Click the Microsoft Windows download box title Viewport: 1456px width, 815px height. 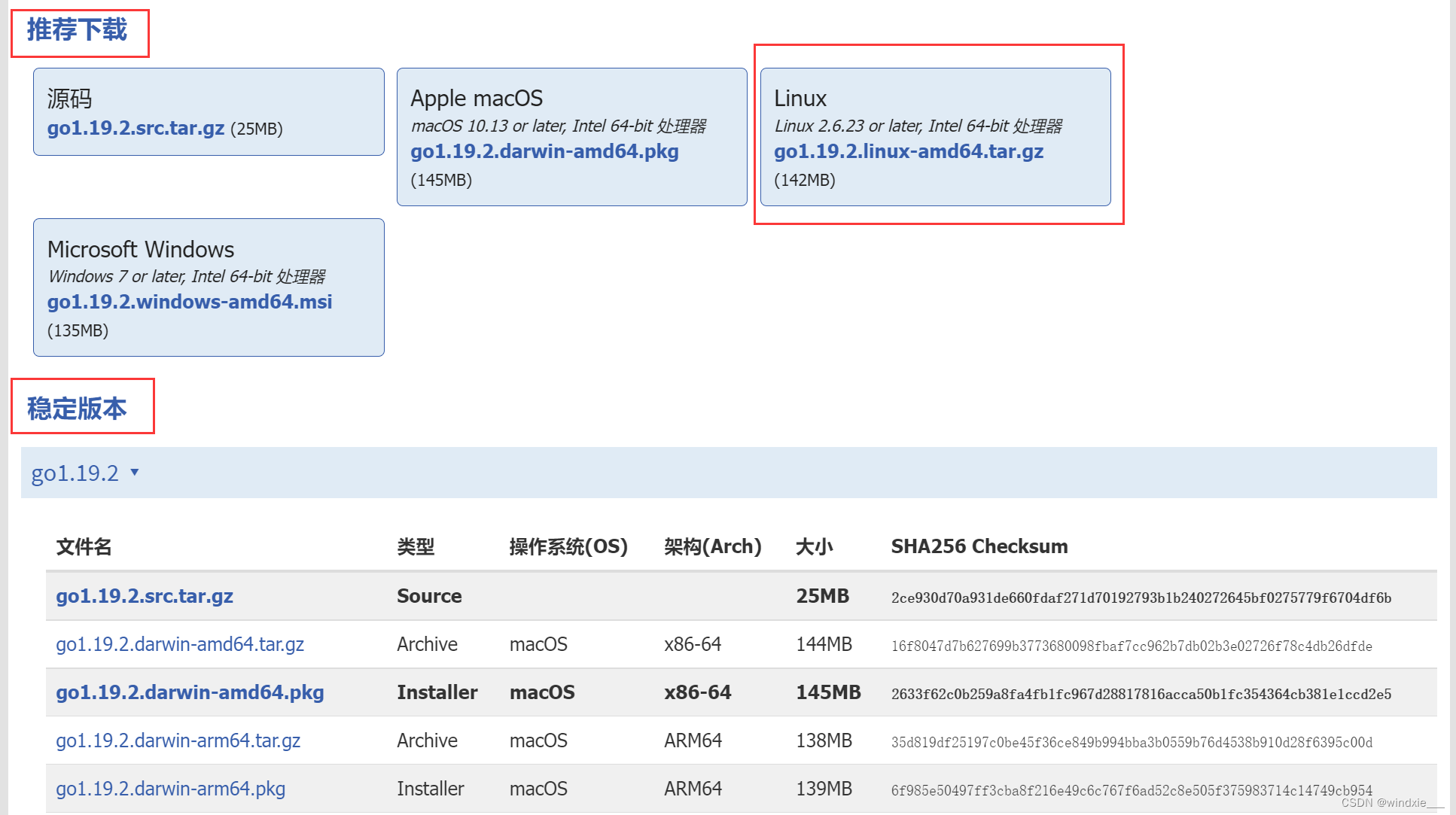(141, 249)
